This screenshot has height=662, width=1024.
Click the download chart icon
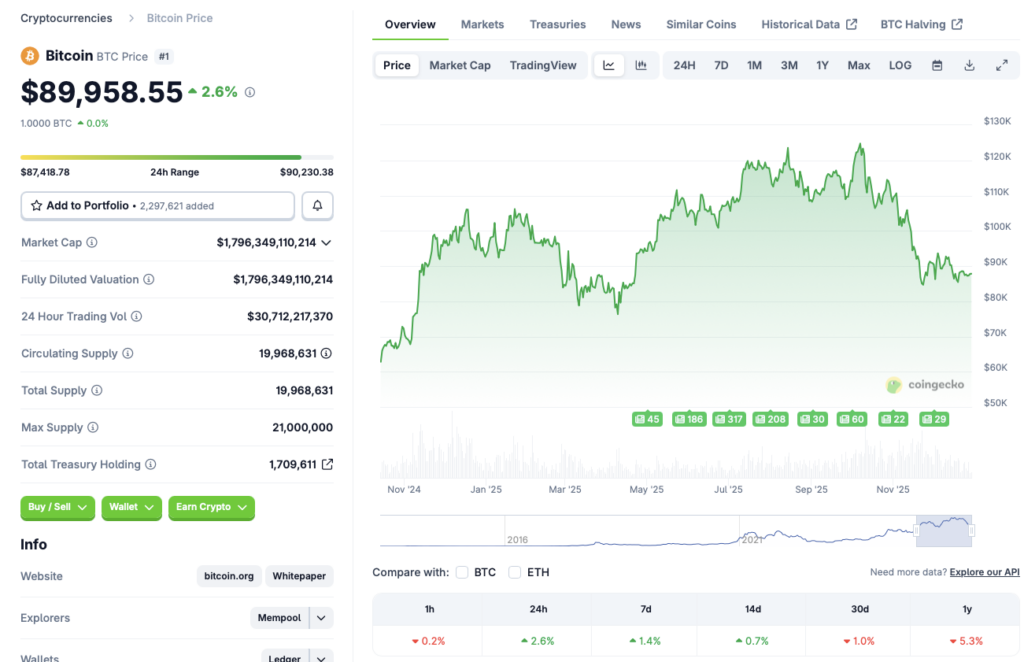[968, 64]
